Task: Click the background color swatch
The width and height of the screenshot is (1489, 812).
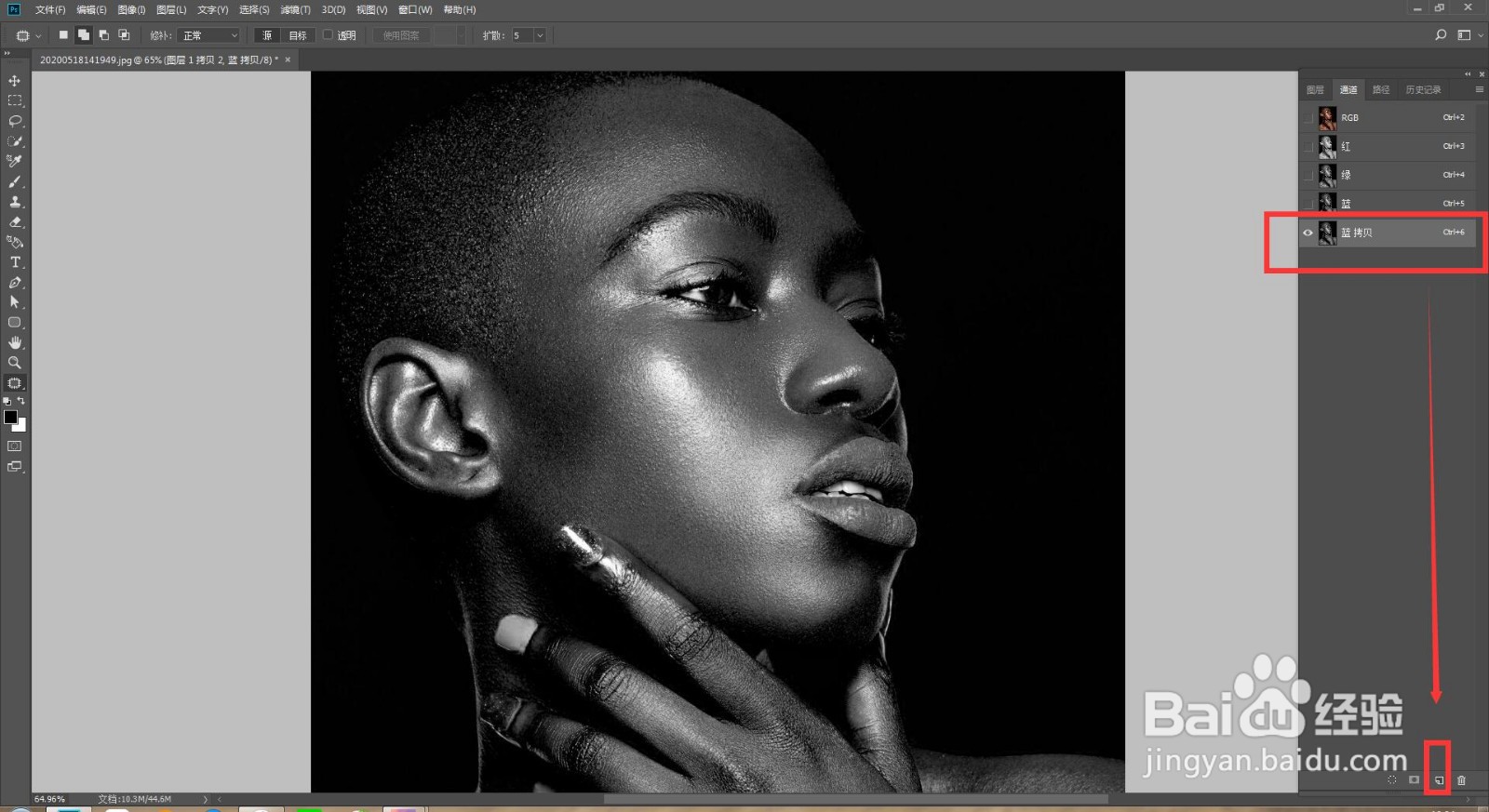Action: (21, 427)
